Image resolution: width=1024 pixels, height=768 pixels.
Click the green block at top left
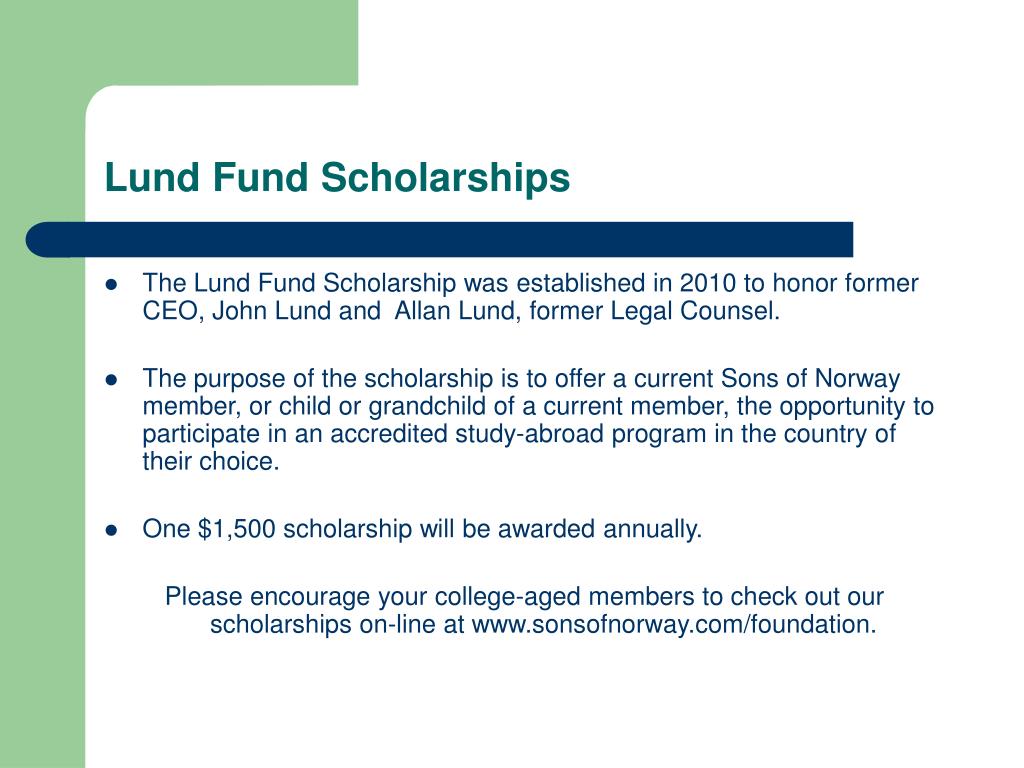179,42
